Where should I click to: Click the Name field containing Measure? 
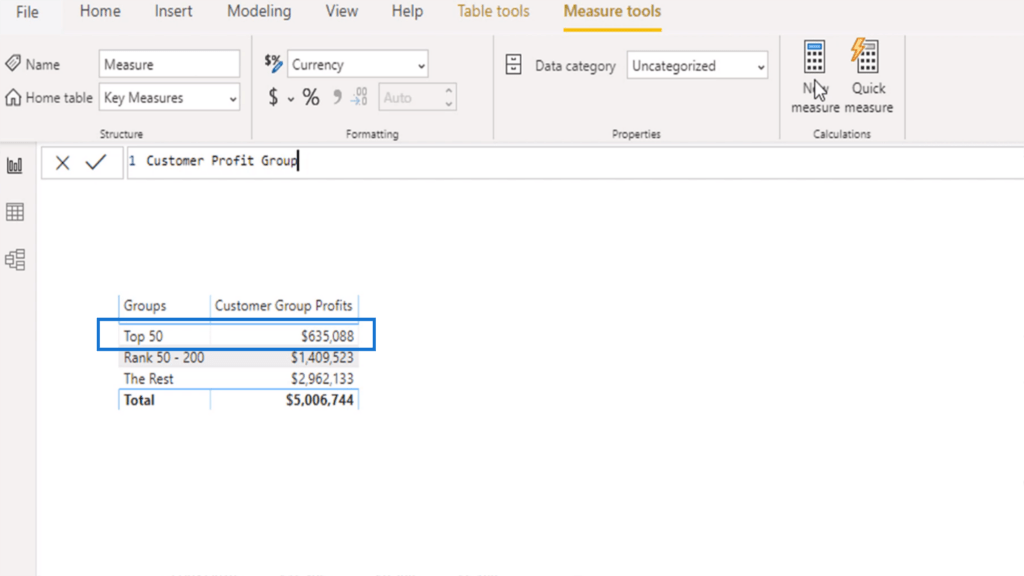[169, 64]
